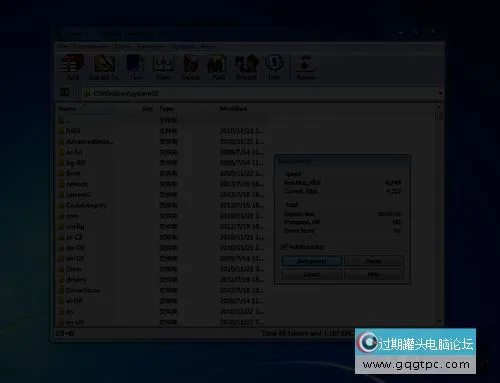
Task: Open the Options menu
Action: 183,46
